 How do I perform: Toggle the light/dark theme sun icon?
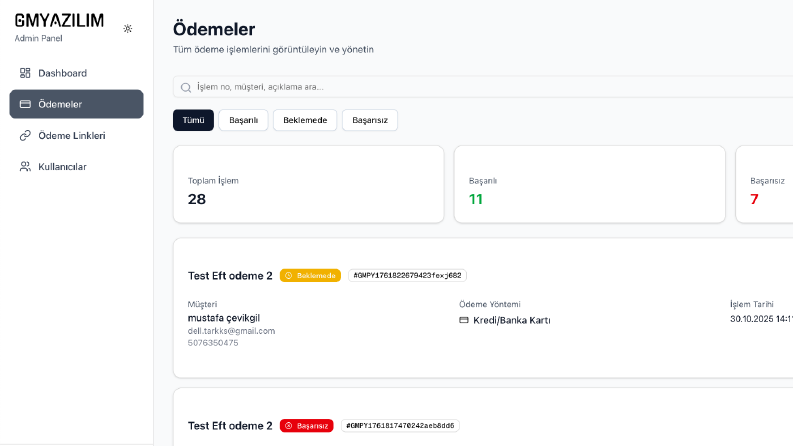[127, 29]
